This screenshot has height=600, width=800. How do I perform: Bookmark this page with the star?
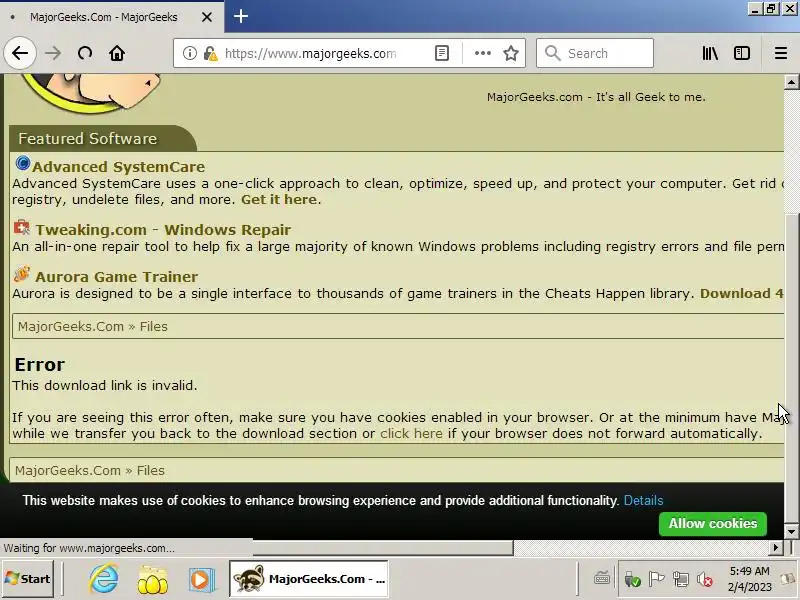[x=511, y=53]
